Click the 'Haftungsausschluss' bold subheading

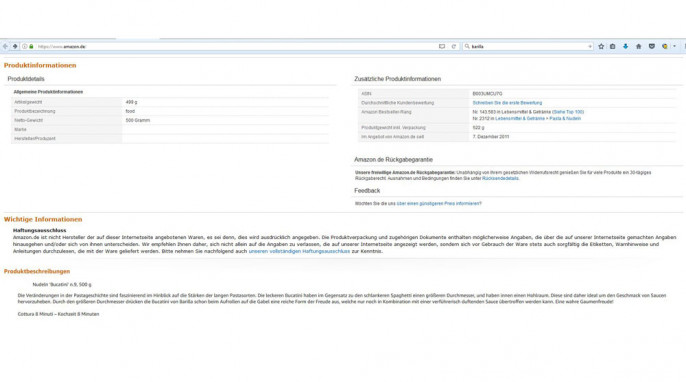click(x=39, y=230)
